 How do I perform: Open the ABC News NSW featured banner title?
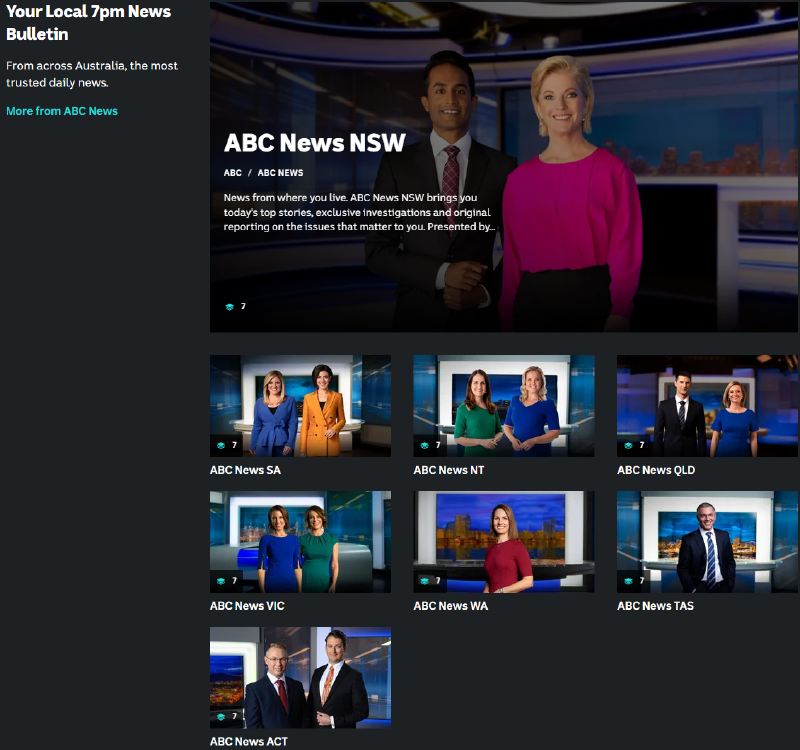[x=314, y=143]
